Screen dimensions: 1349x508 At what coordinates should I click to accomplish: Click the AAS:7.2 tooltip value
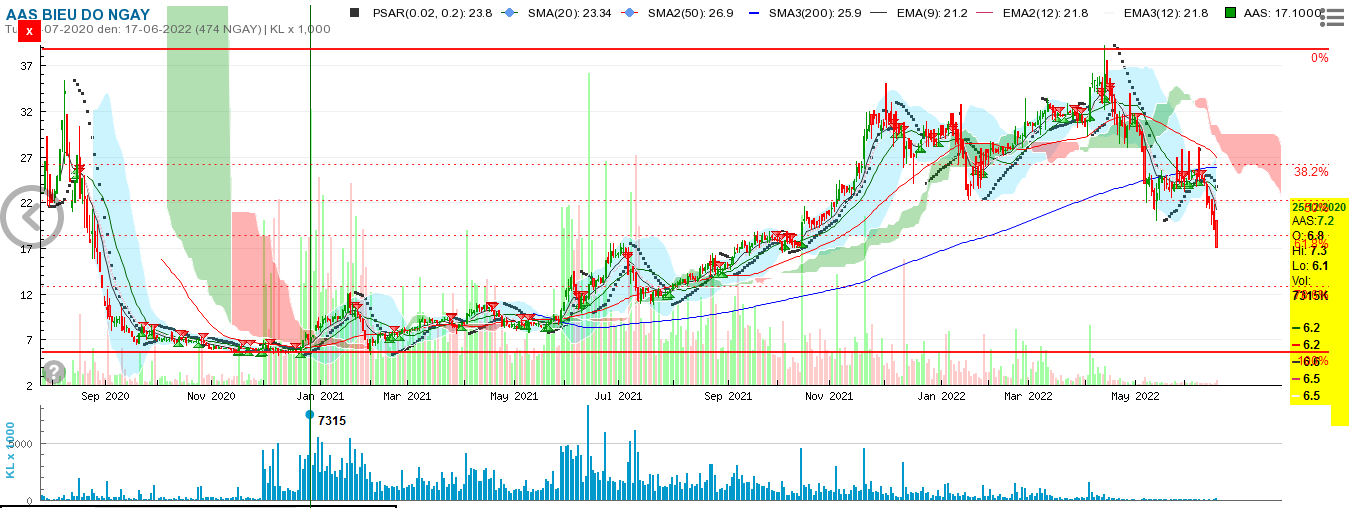[1314, 221]
